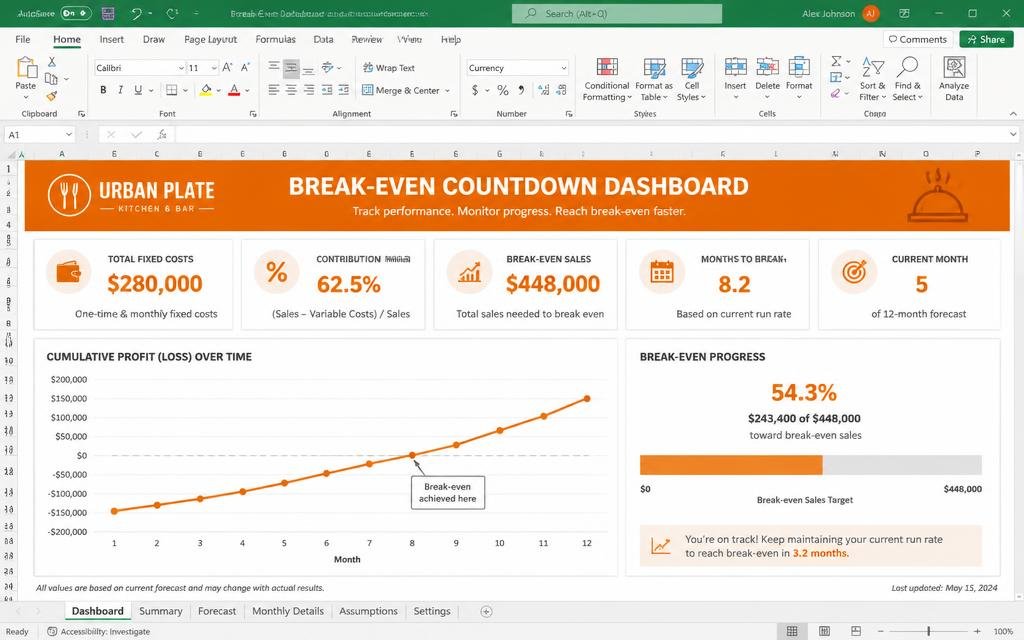Click the Delete cells icon
The image size is (1024, 640).
coord(767,67)
